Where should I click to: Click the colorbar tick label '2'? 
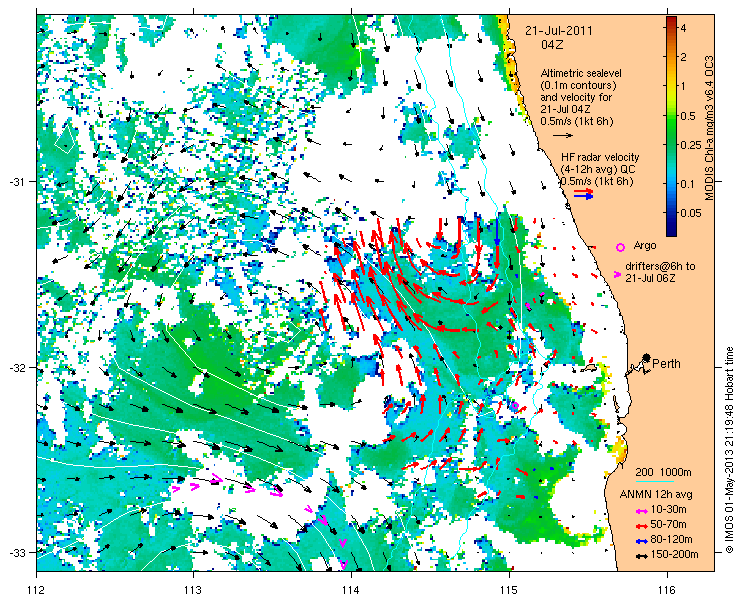pos(683,57)
